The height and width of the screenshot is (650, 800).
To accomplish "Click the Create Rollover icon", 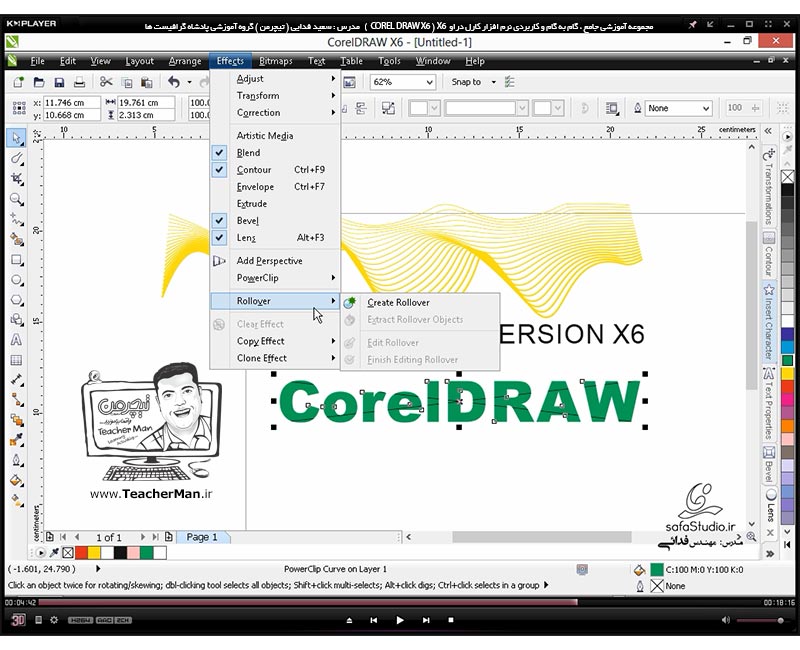I will 350,303.
